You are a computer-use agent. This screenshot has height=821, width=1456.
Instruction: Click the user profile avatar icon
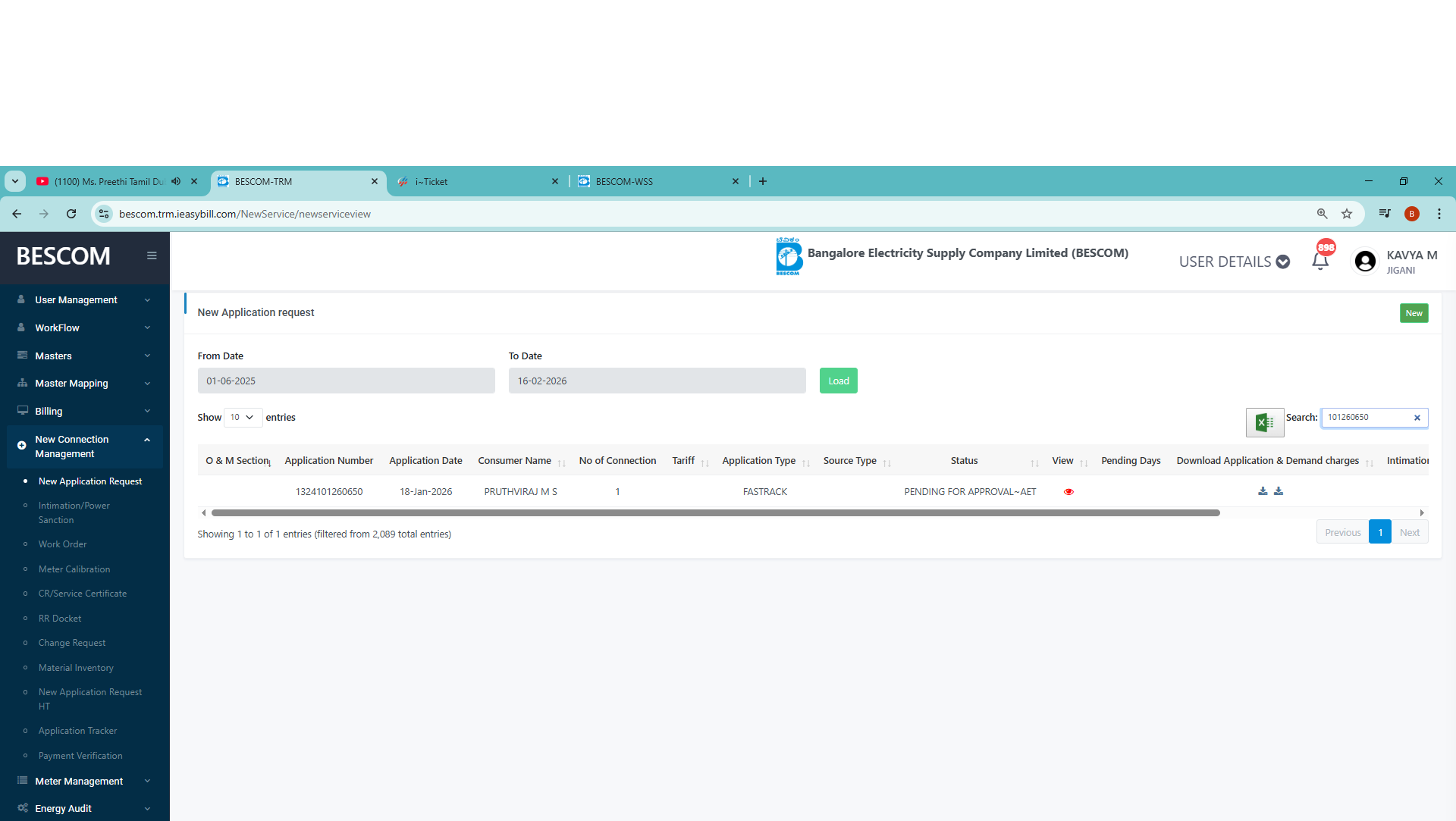click(x=1365, y=262)
